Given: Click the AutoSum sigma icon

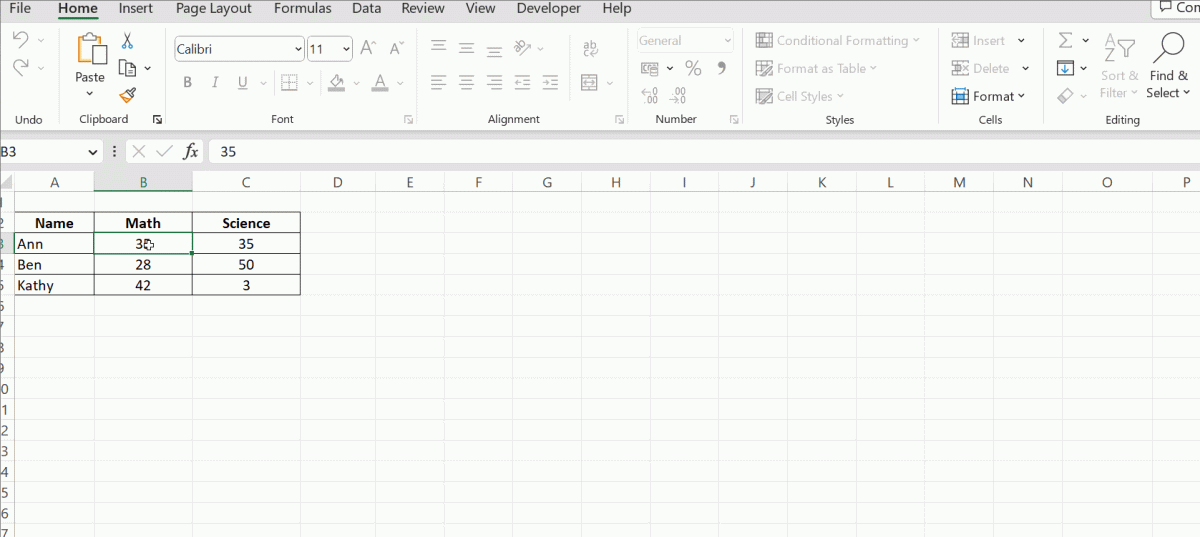Looking at the screenshot, I should click(x=1065, y=41).
